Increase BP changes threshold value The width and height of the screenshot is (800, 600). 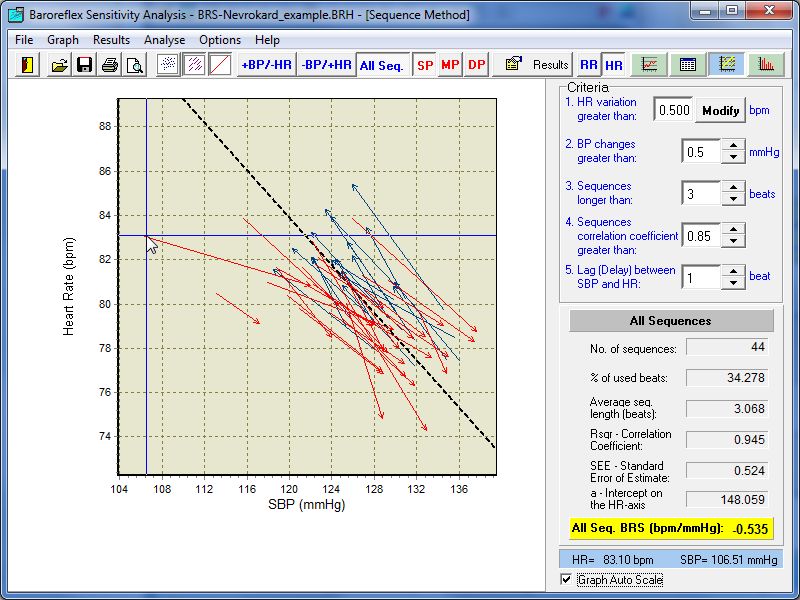(734, 145)
